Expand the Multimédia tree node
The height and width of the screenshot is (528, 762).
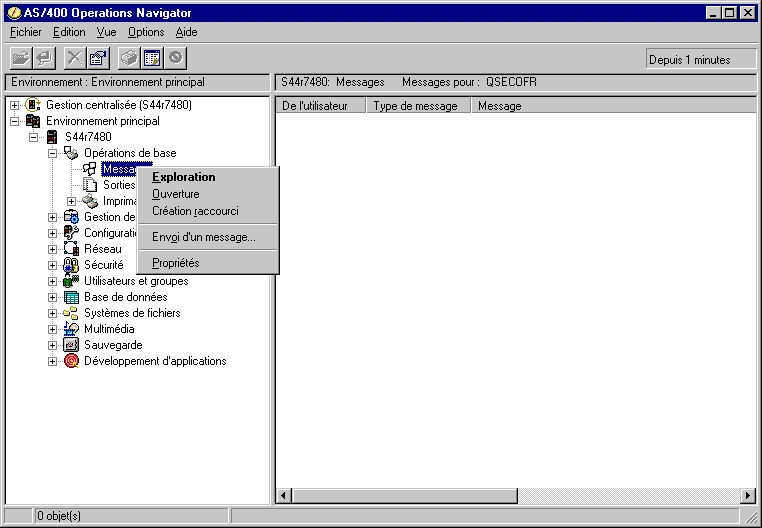[52, 329]
